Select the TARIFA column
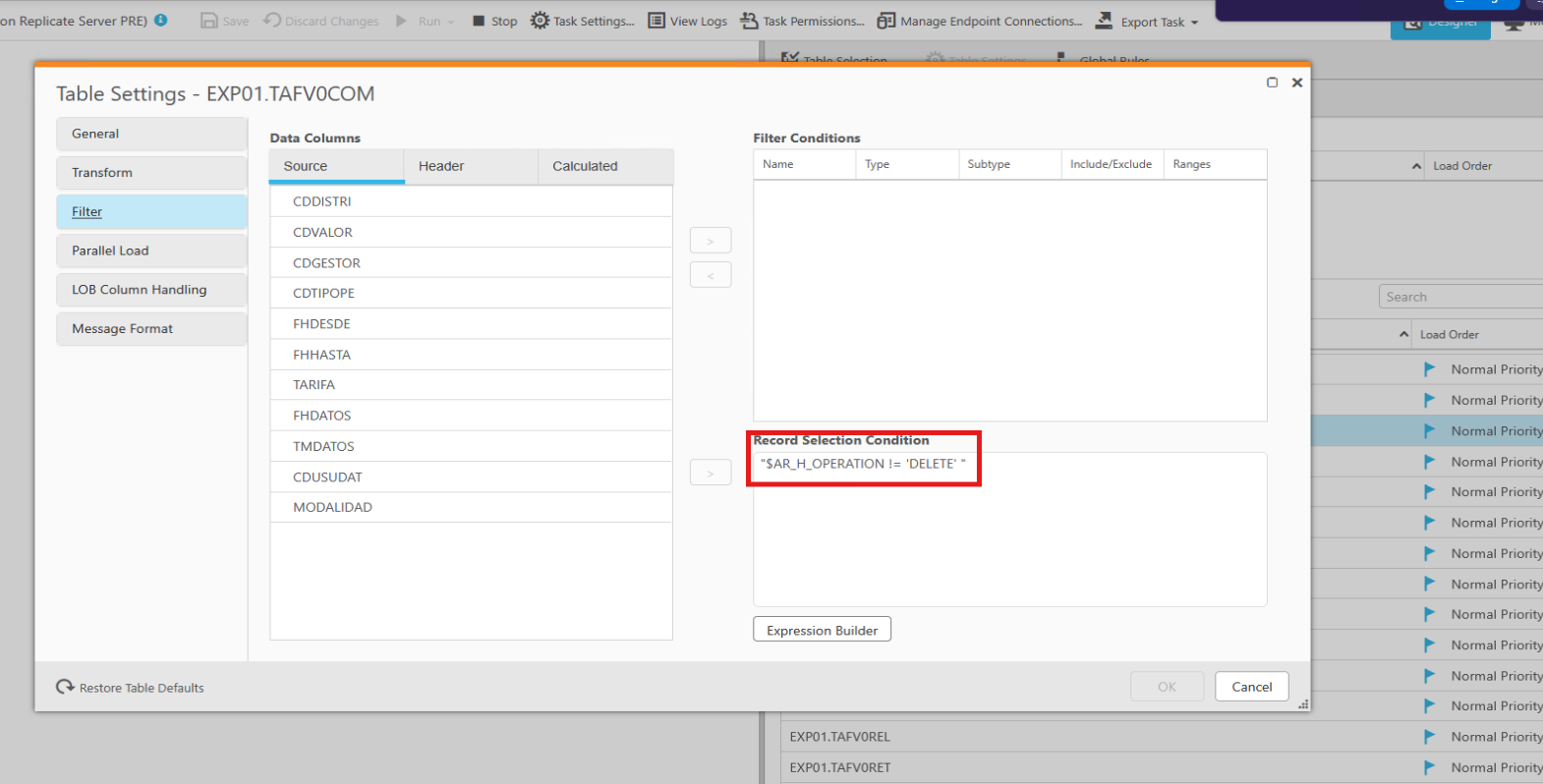The width and height of the screenshot is (1543, 784). (x=471, y=385)
